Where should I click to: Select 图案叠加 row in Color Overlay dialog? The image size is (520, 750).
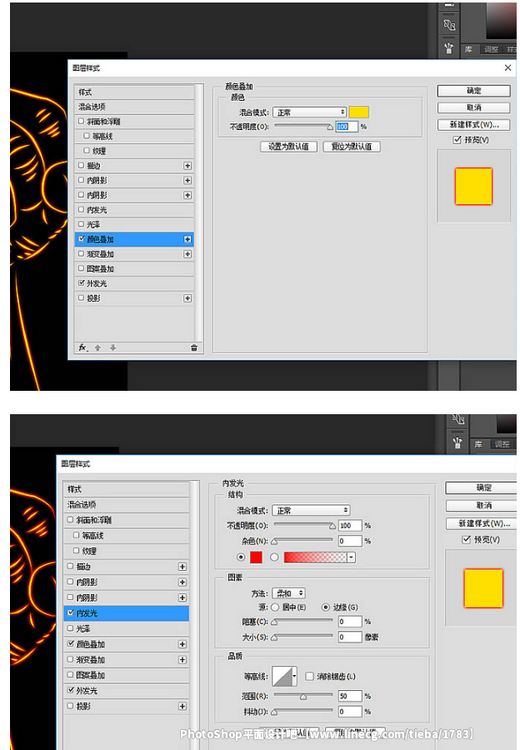click(x=134, y=269)
